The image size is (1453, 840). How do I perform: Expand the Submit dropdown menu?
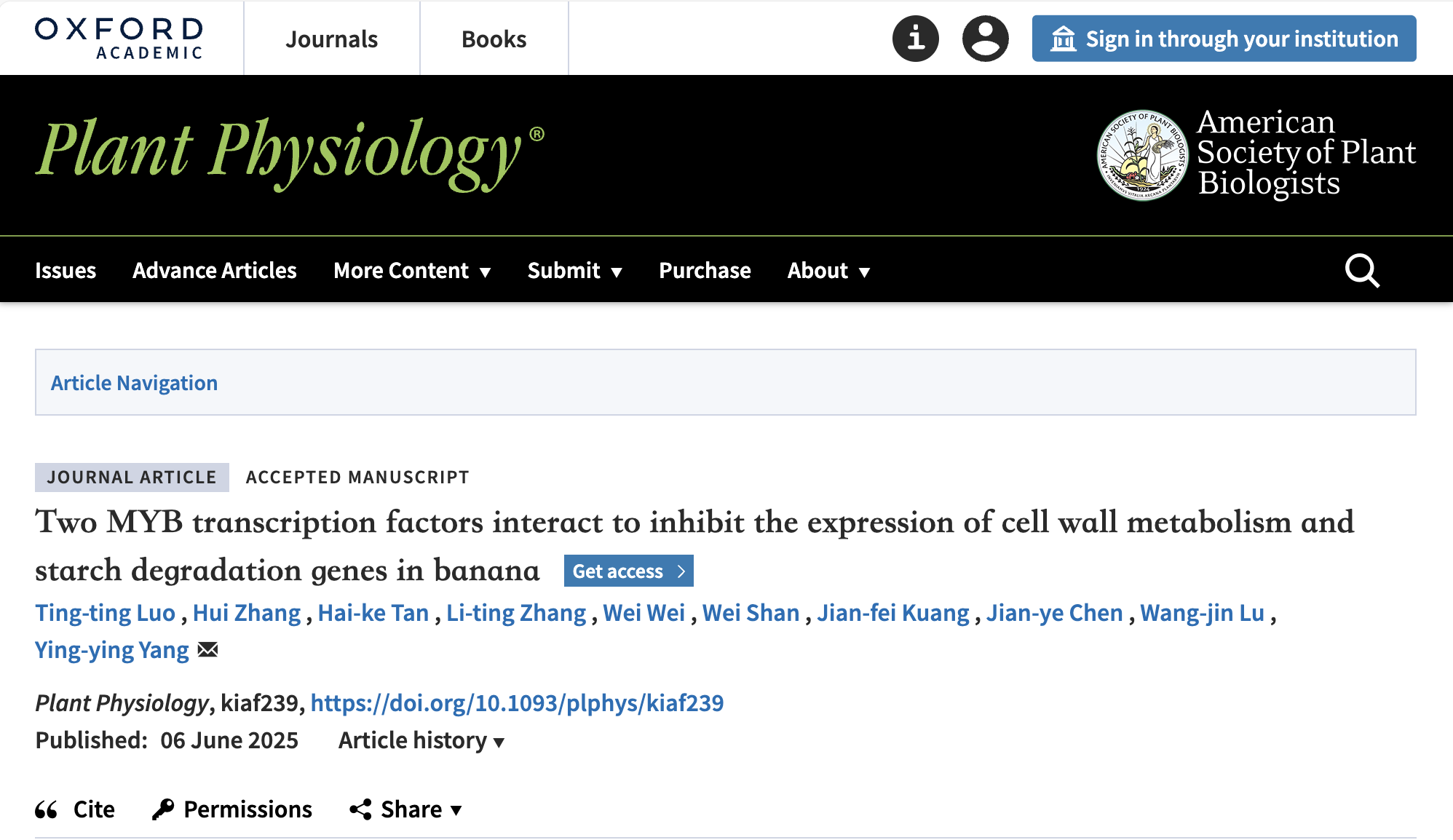coord(574,271)
